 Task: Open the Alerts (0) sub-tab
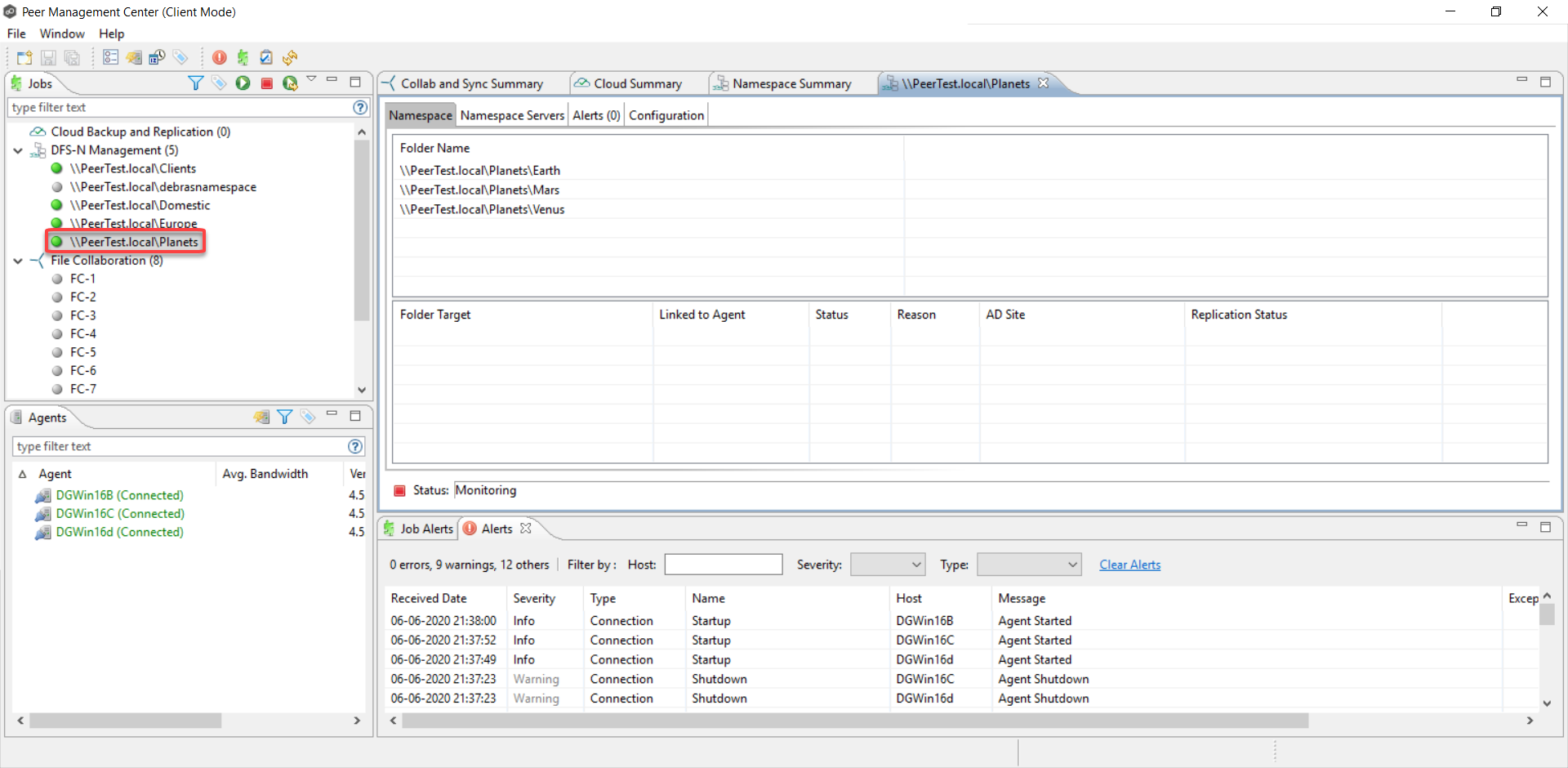coord(596,115)
